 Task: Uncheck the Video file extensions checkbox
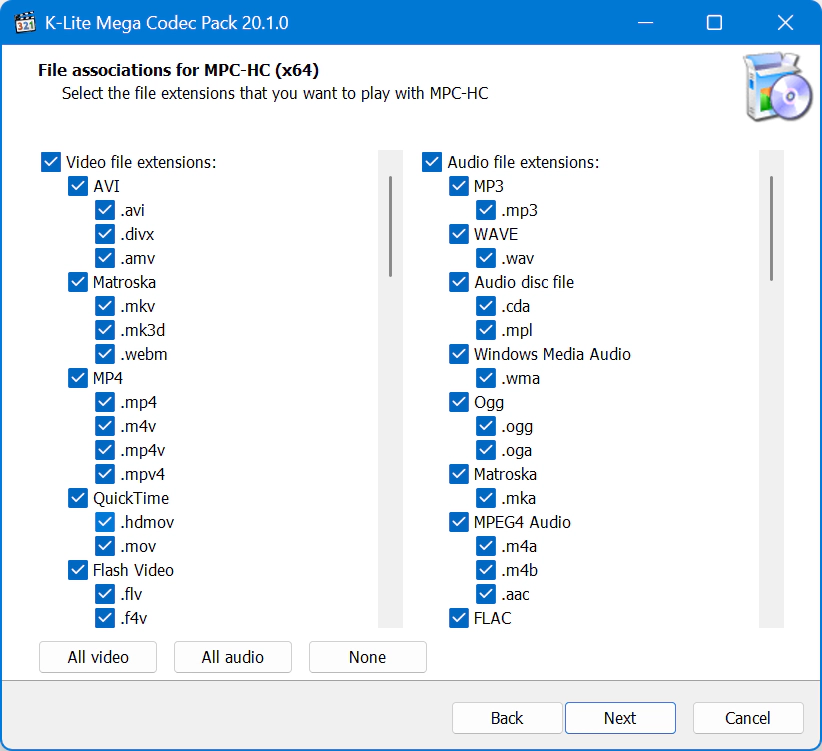point(51,162)
